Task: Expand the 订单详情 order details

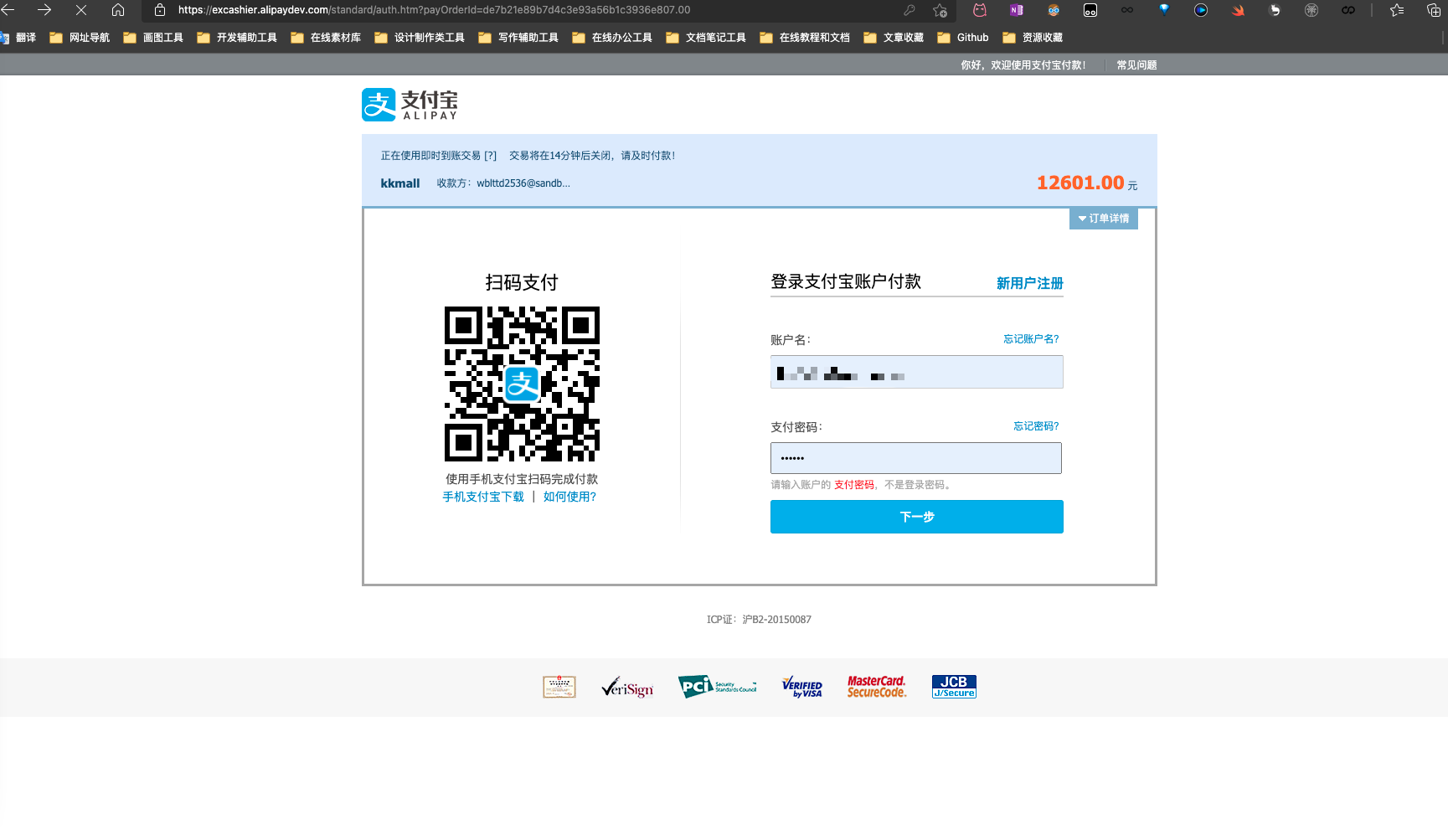Action: click(1104, 219)
